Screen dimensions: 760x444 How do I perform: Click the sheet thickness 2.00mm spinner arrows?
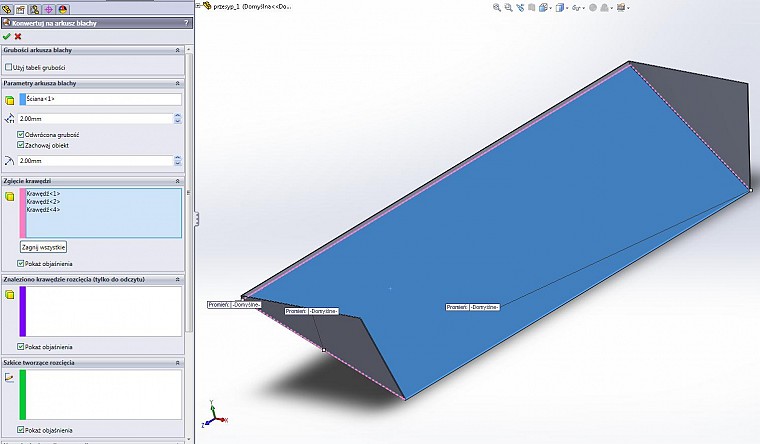tap(177, 118)
